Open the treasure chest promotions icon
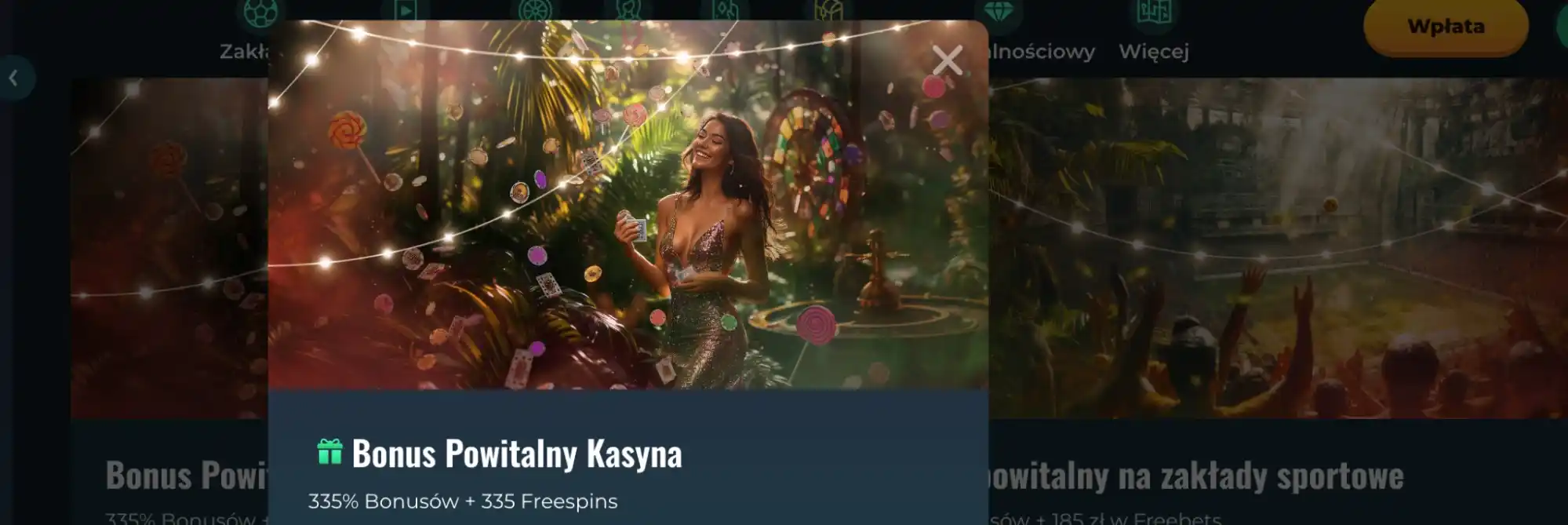1568x525 pixels. point(828,9)
